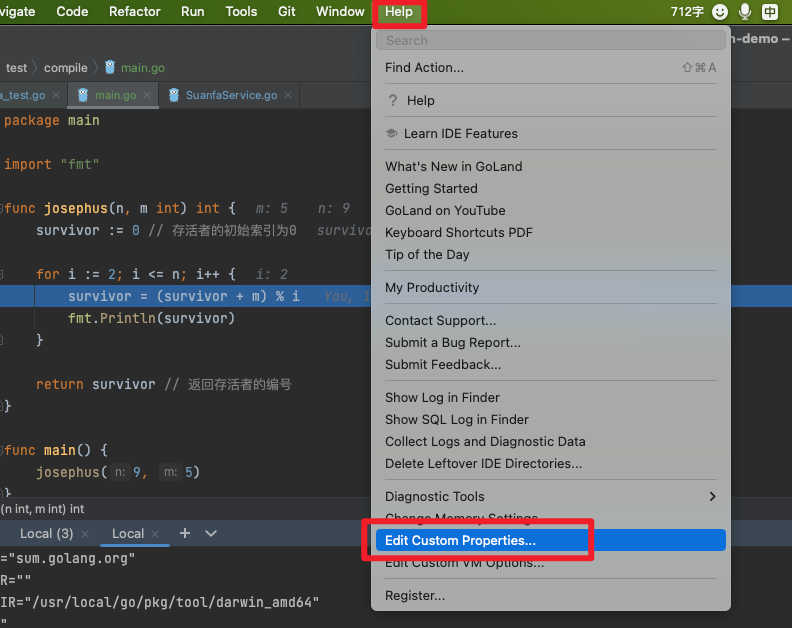The width and height of the screenshot is (792, 628).
Task: Switch to SuanfaService.go editor tab
Action: 231,95
